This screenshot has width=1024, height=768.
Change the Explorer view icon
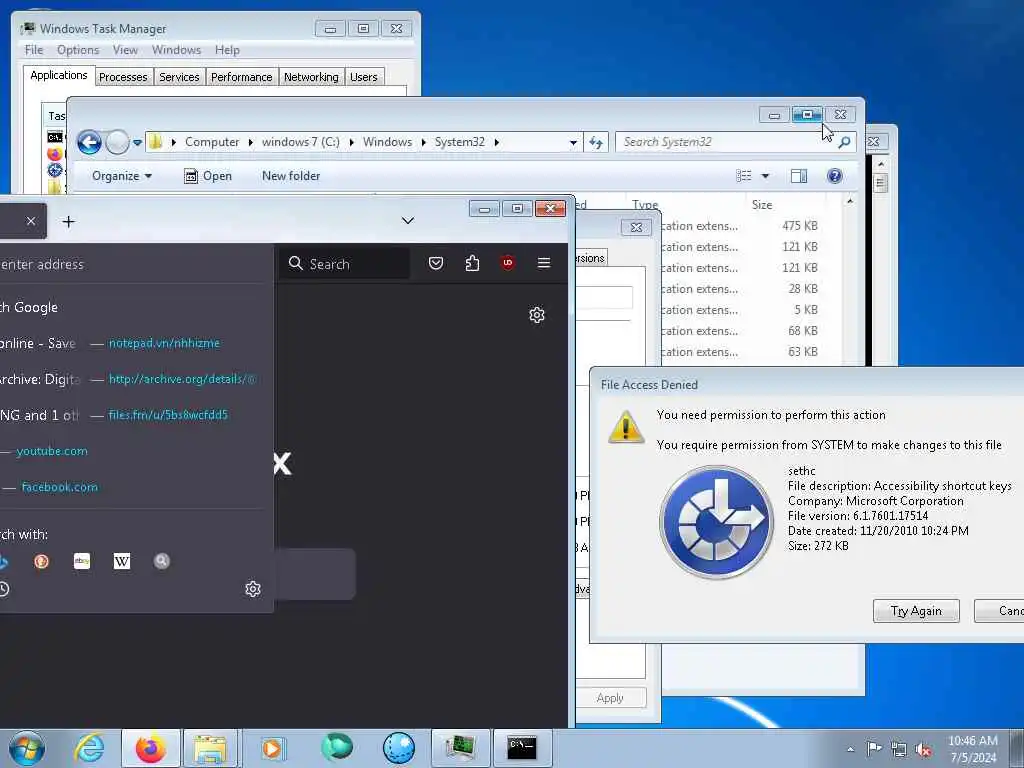click(744, 176)
